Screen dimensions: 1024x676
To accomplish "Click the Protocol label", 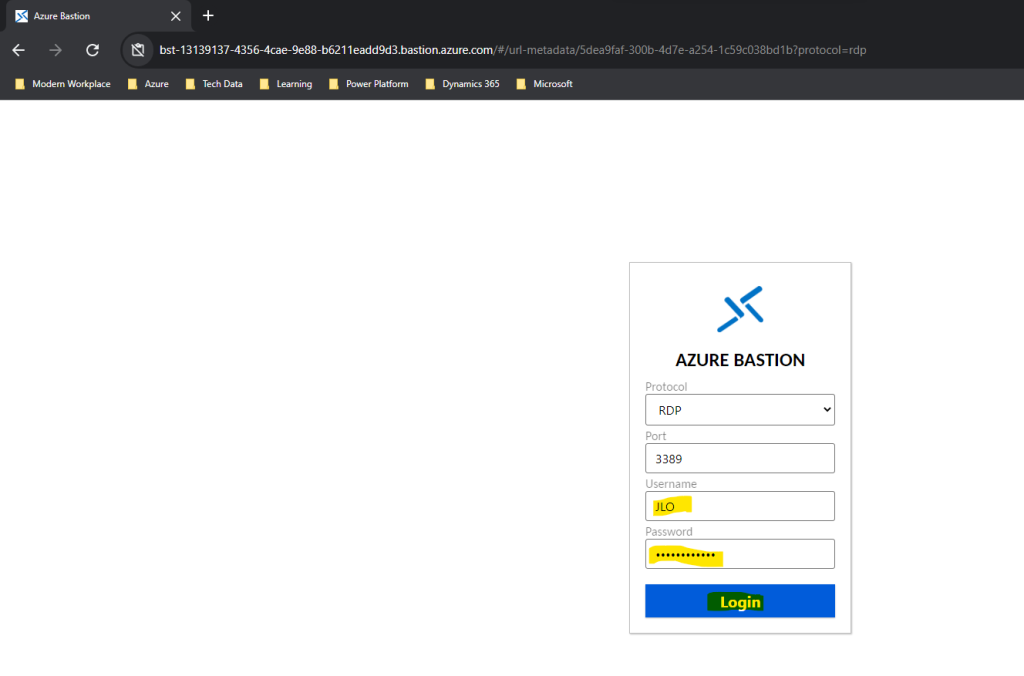I will point(666,387).
